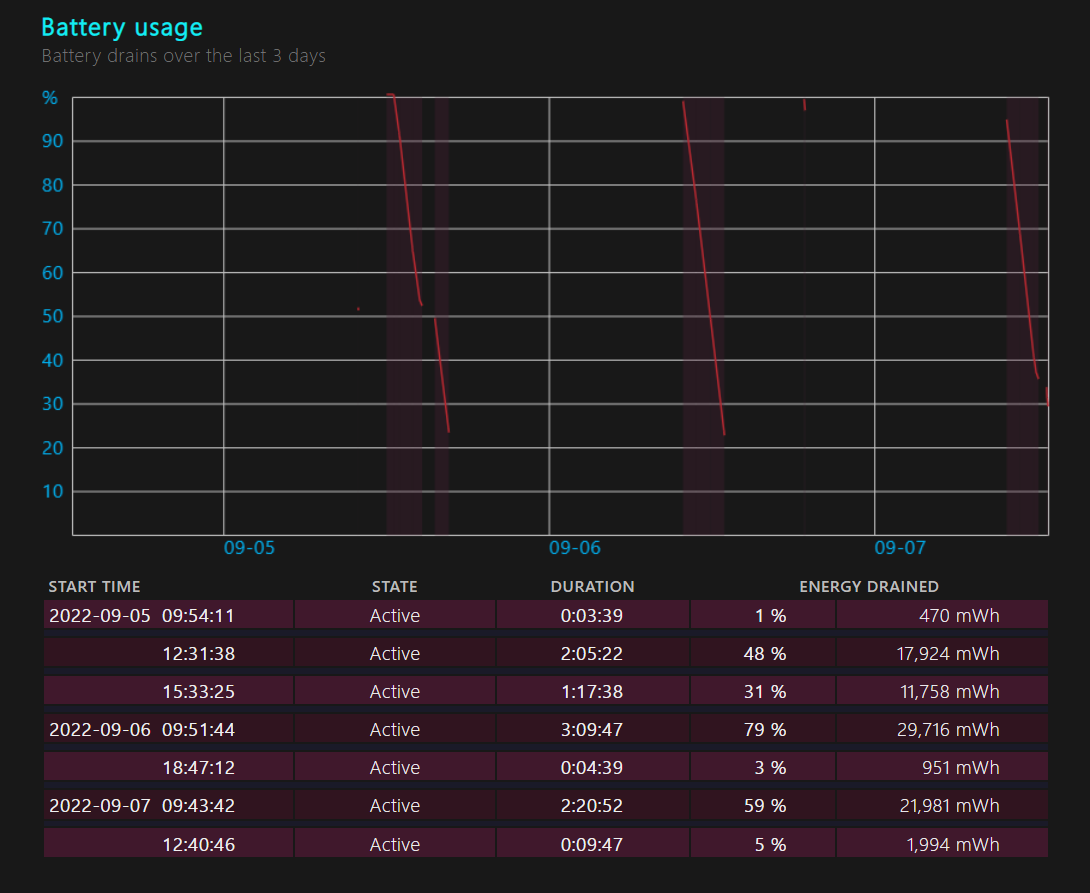Click the 951 mWh energy value
This screenshot has width=1090, height=893.
[961, 767]
